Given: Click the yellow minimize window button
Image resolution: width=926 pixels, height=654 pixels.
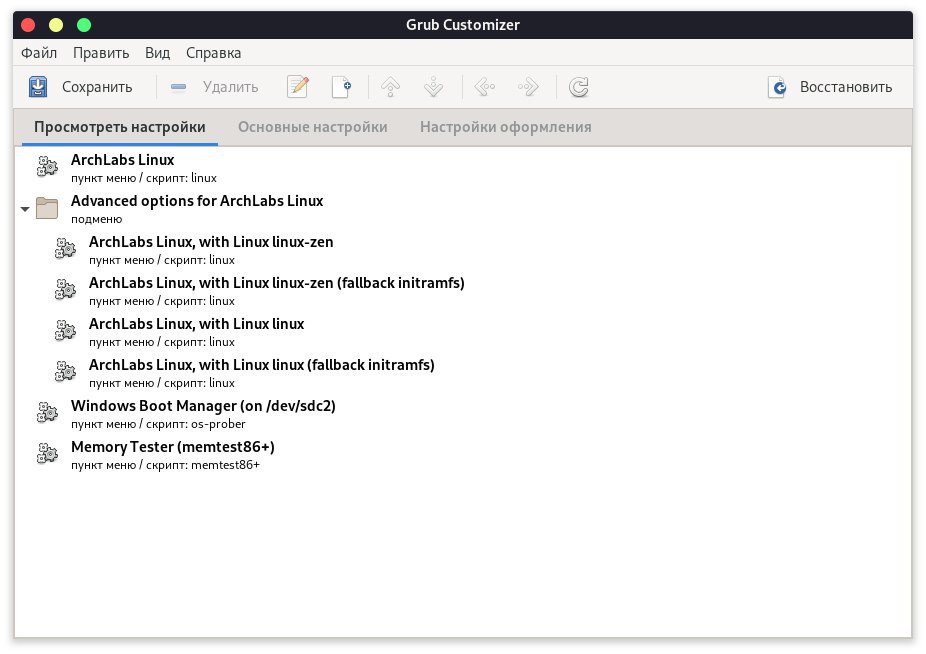Looking at the screenshot, I should pos(56,25).
